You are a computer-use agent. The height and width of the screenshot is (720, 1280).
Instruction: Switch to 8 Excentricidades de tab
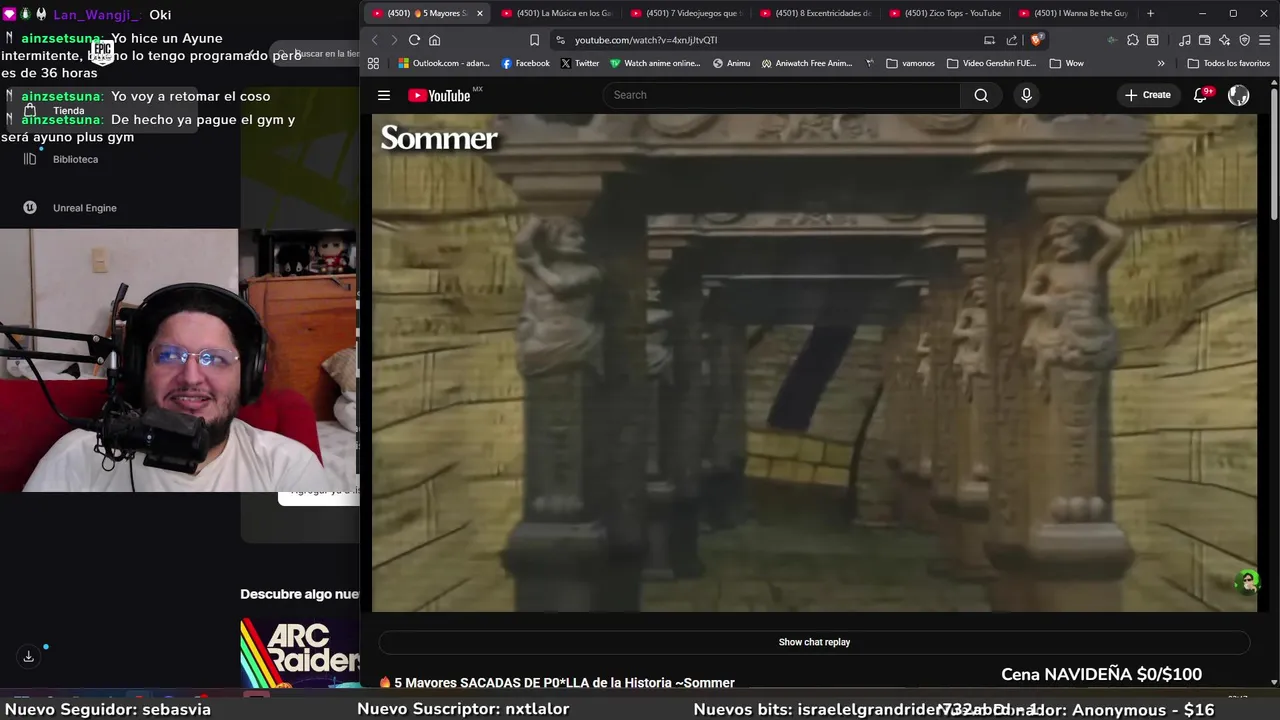[x=816, y=13]
